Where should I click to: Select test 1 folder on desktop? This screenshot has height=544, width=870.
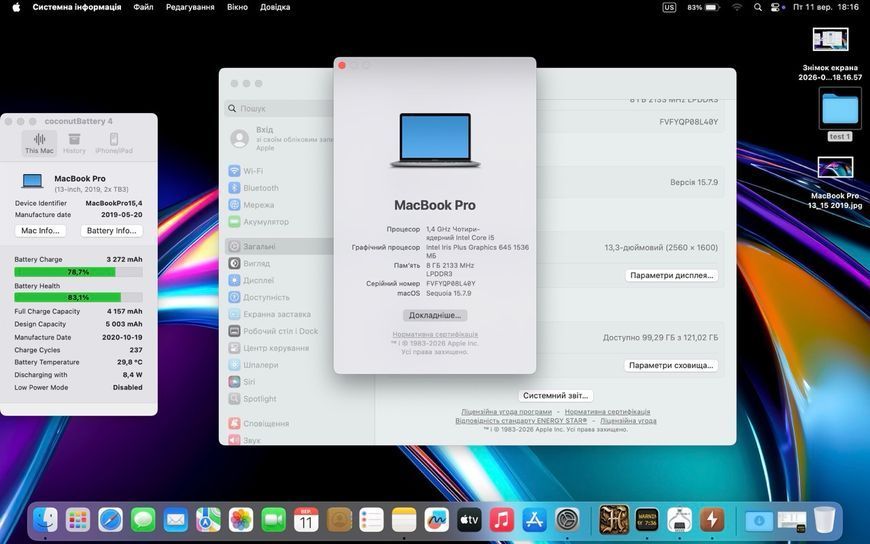pos(840,115)
